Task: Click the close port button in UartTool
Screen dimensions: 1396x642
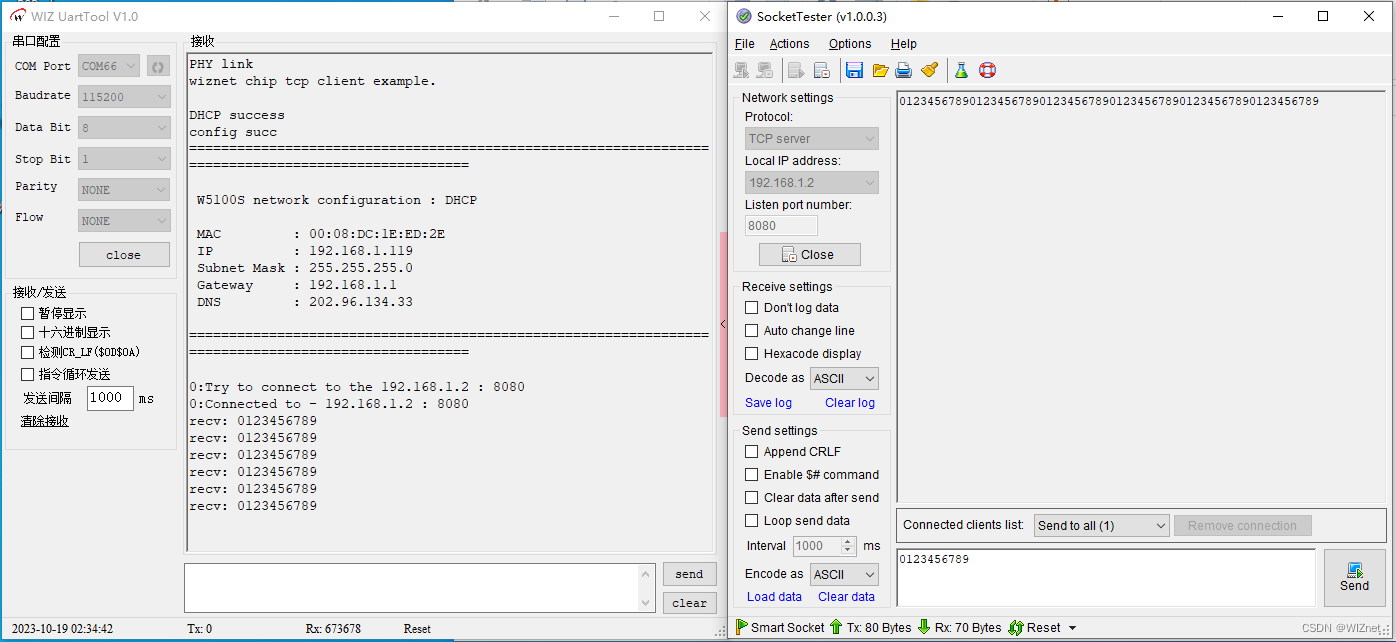Action: click(x=124, y=255)
